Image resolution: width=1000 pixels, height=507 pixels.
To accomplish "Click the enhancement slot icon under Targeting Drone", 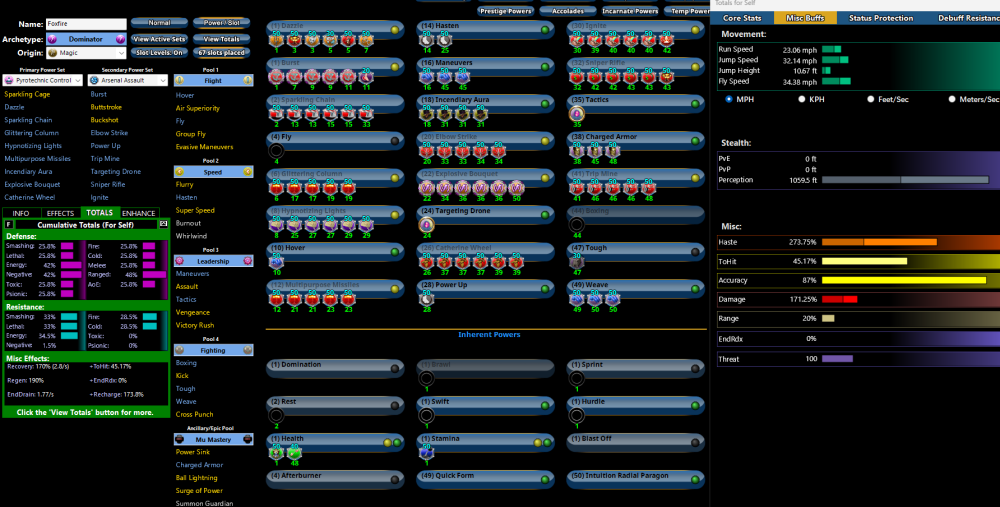I will [x=427, y=224].
